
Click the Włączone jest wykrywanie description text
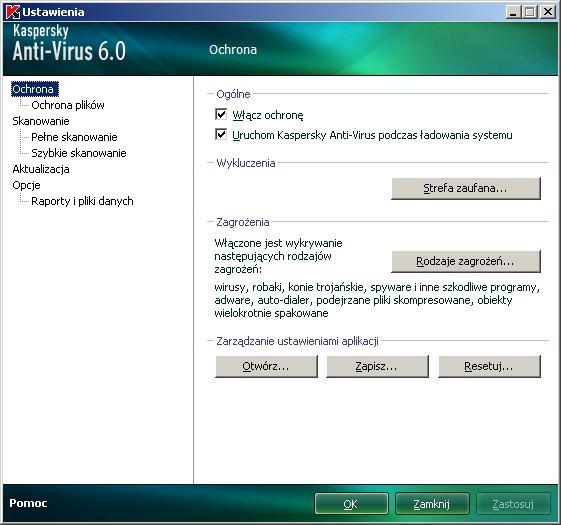coord(278,256)
